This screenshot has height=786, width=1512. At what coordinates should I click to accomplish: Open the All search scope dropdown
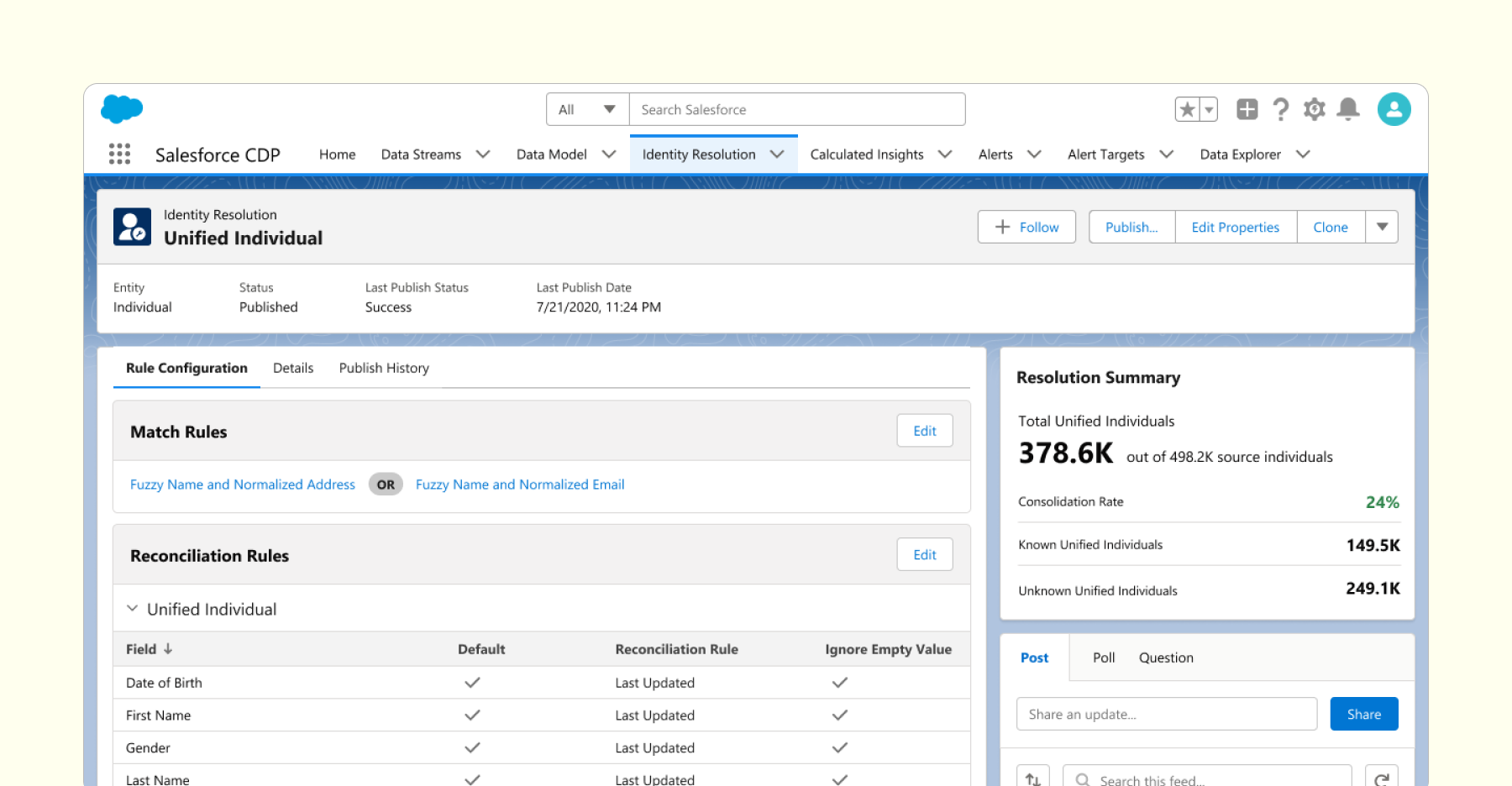coord(587,109)
